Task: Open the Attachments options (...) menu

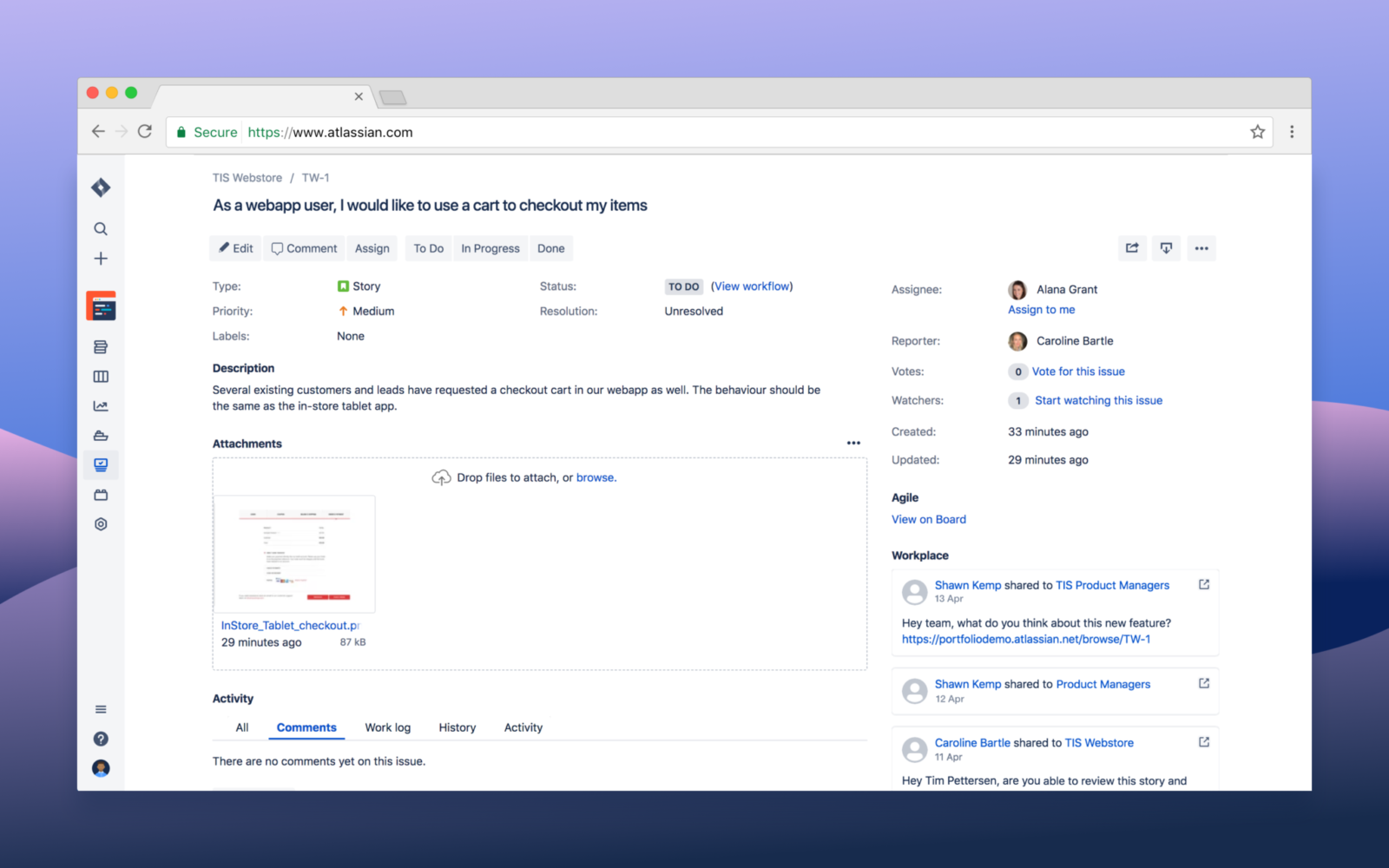Action: pyautogui.click(x=853, y=443)
